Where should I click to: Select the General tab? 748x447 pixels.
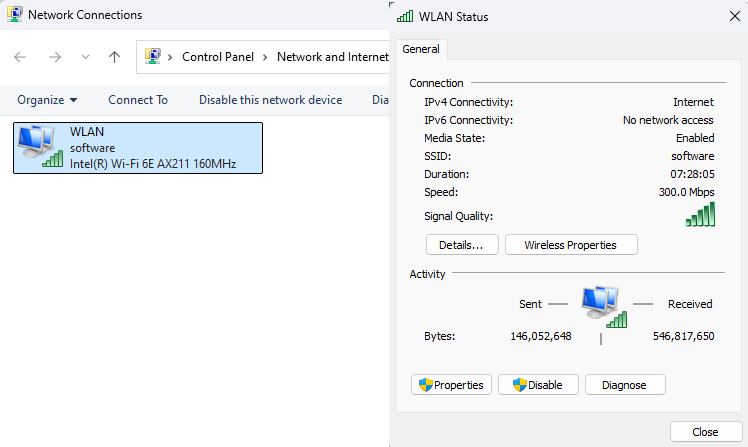coord(421,49)
